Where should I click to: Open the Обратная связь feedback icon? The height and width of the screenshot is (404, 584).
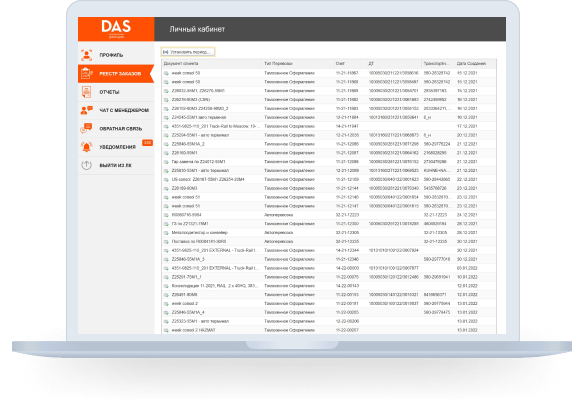pyautogui.click(x=86, y=128)
